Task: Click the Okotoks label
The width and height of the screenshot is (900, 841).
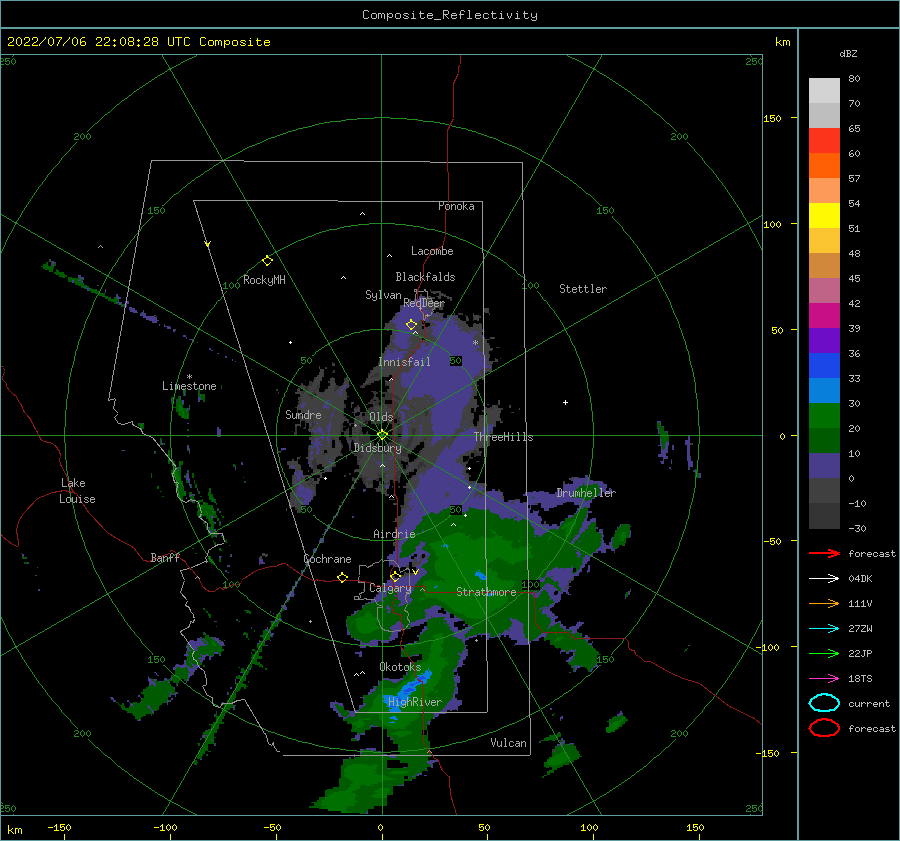Action: (400, 667)
